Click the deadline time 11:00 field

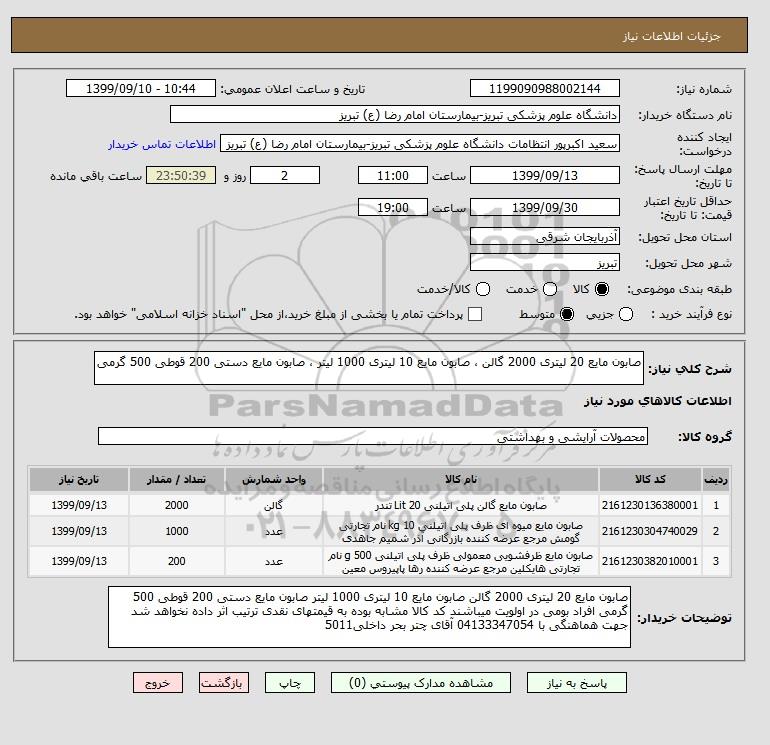pyautogui.click(x=393, y=175)
